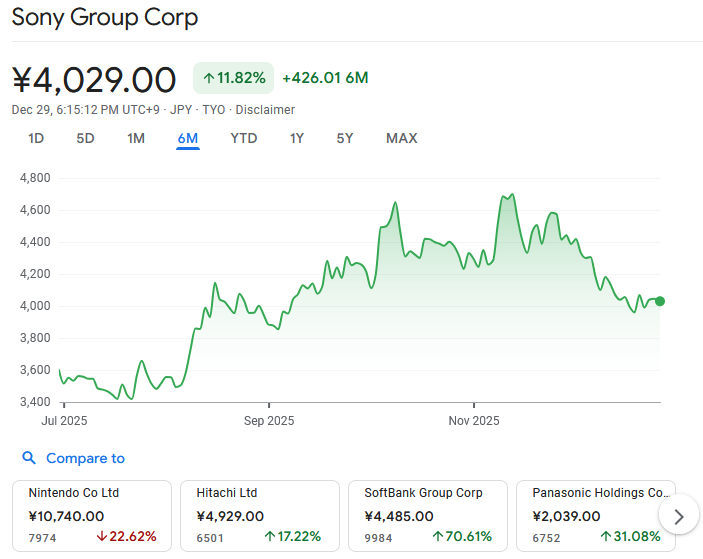
Task: Select the 1D time range tab
Action: pos(36,139)
